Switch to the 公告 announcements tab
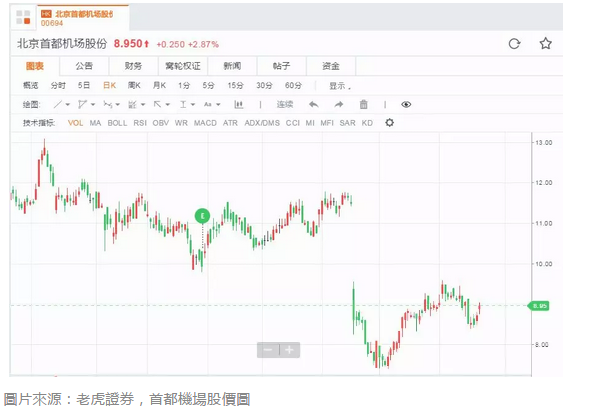This screenshot has height=414, width=595. [84, 66]
